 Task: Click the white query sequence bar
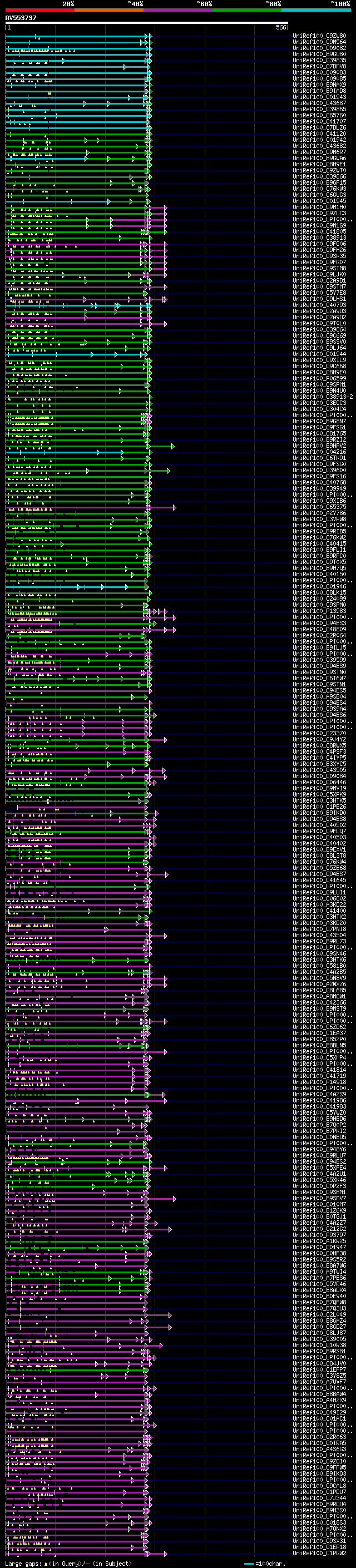click(x=147, y=23)
